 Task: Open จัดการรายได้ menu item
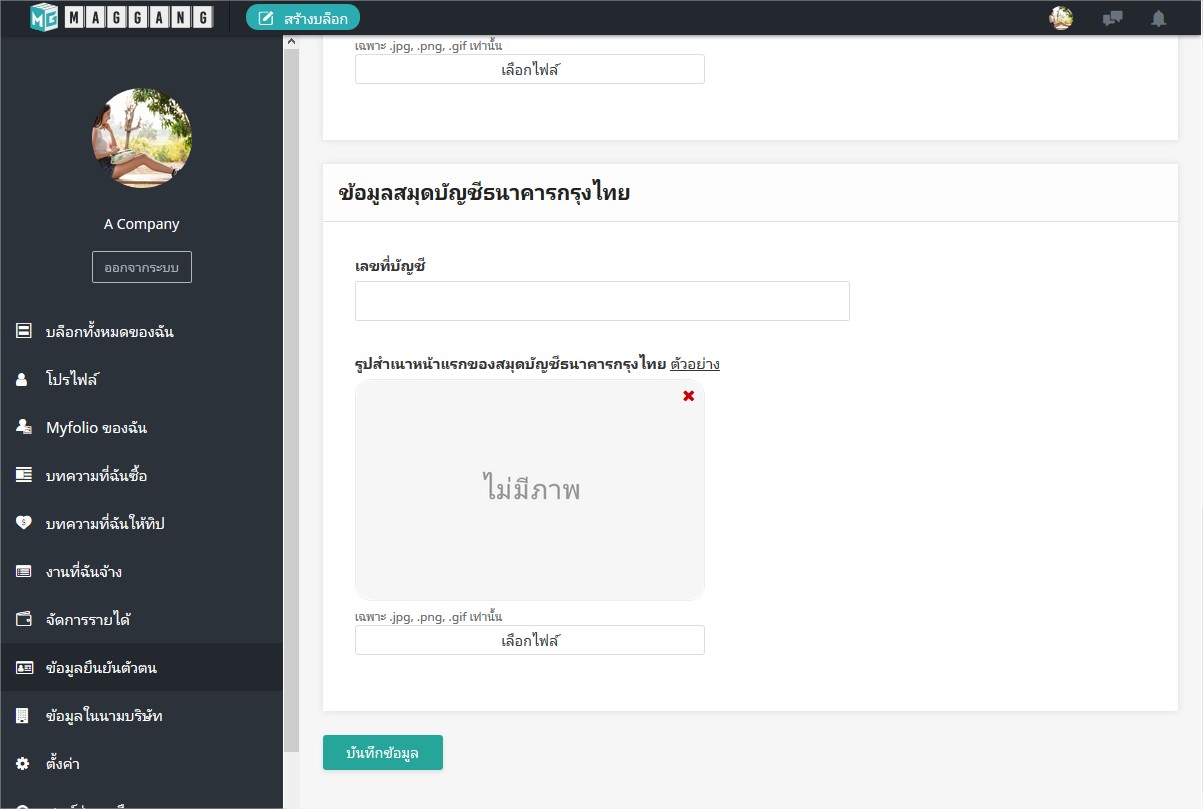[142, 619]
